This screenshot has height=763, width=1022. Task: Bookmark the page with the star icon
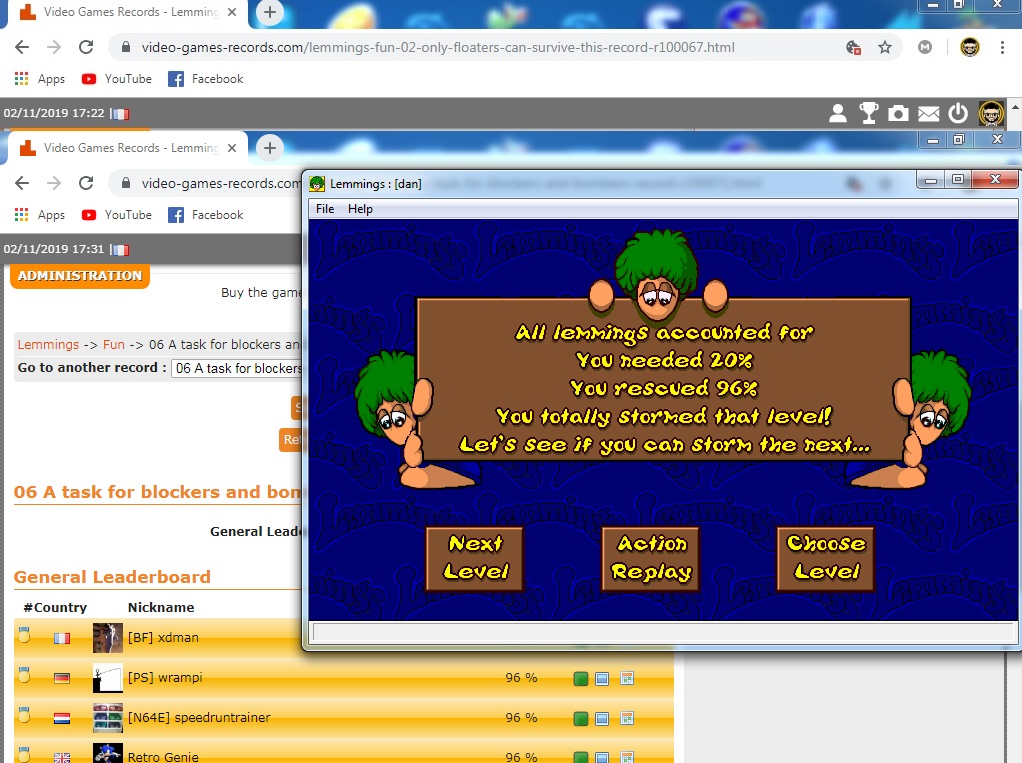pos(885,48)
